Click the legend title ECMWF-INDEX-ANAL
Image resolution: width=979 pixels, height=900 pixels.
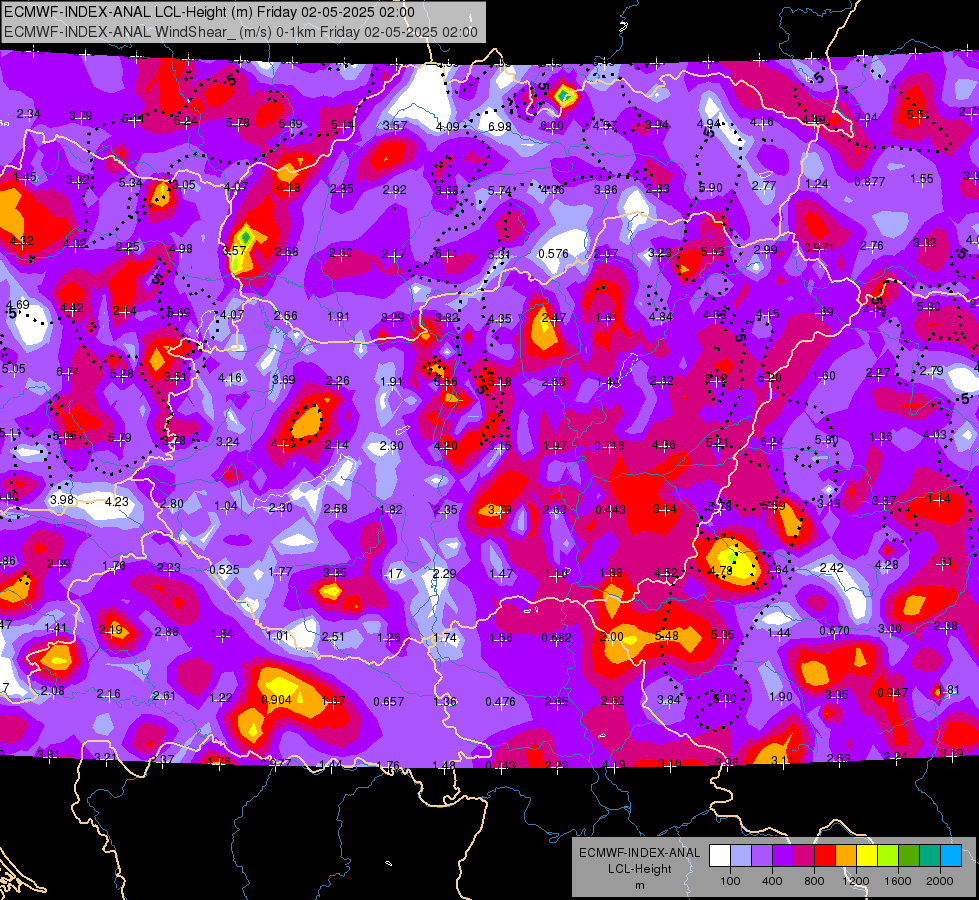640,853
